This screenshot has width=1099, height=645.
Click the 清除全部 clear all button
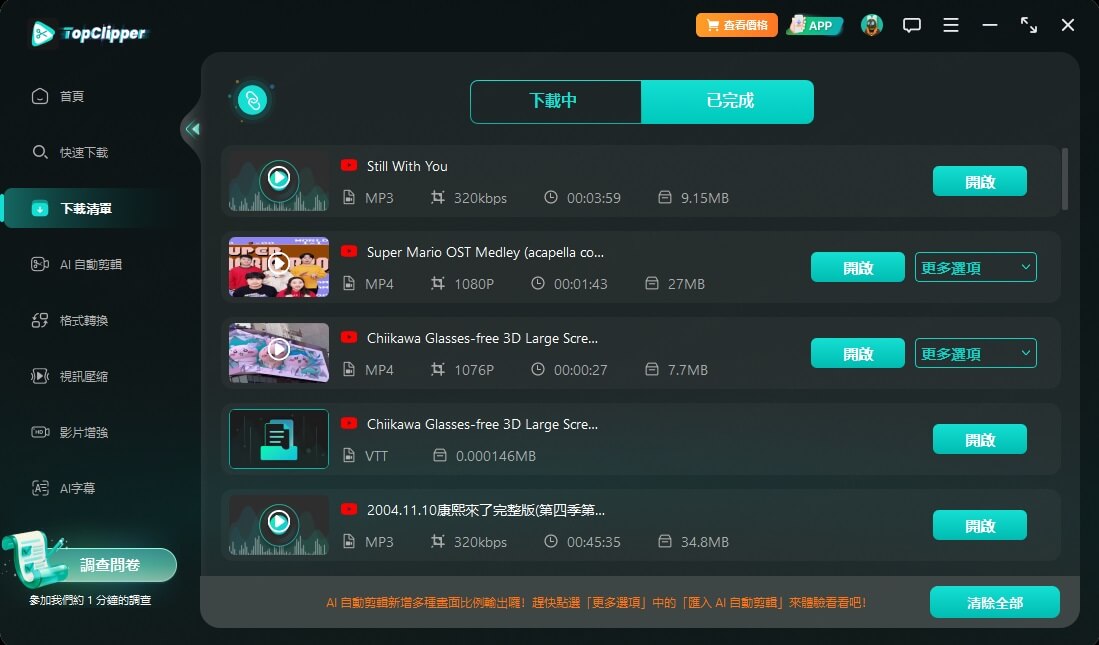tap(995, 602)
